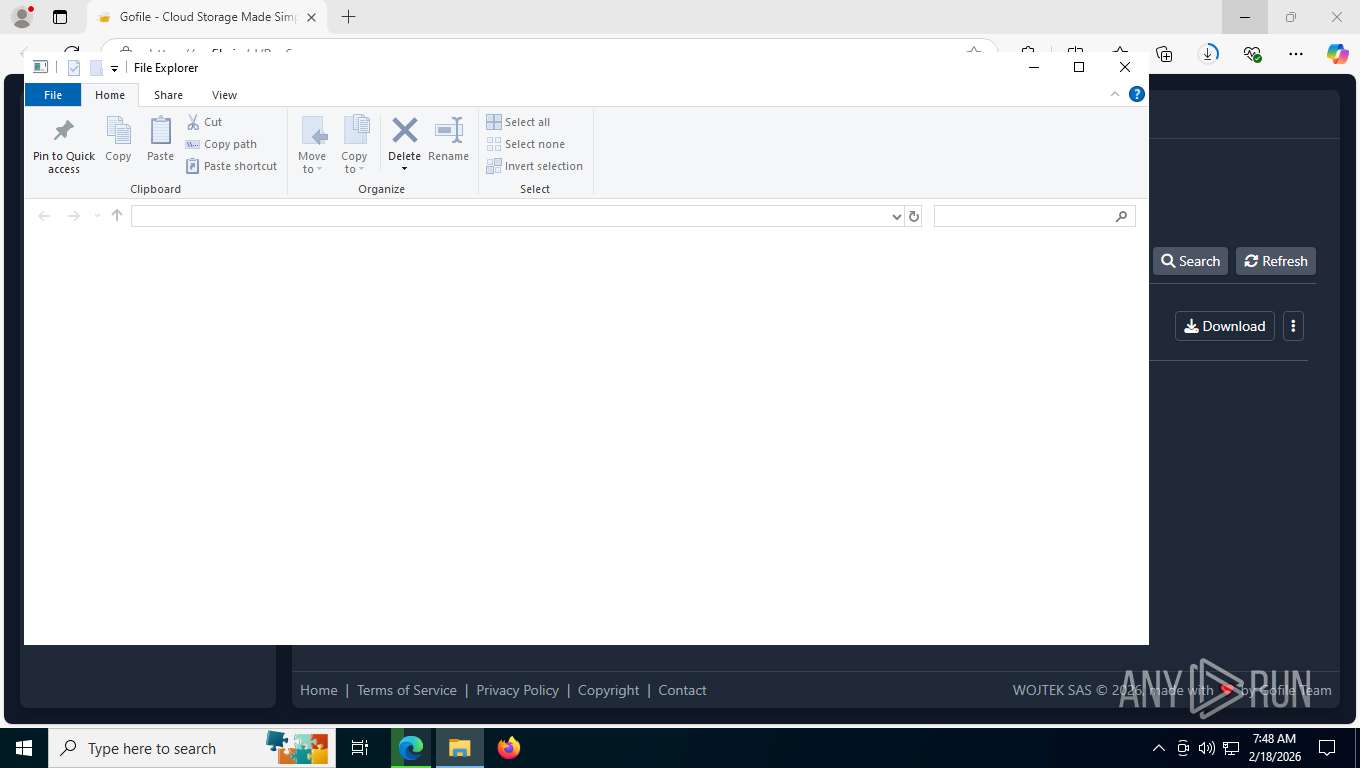Image resolution: width=1360 pixels, height=768 pixels.
Task: Open a new Edge tab
Action: tap(348, 17)
